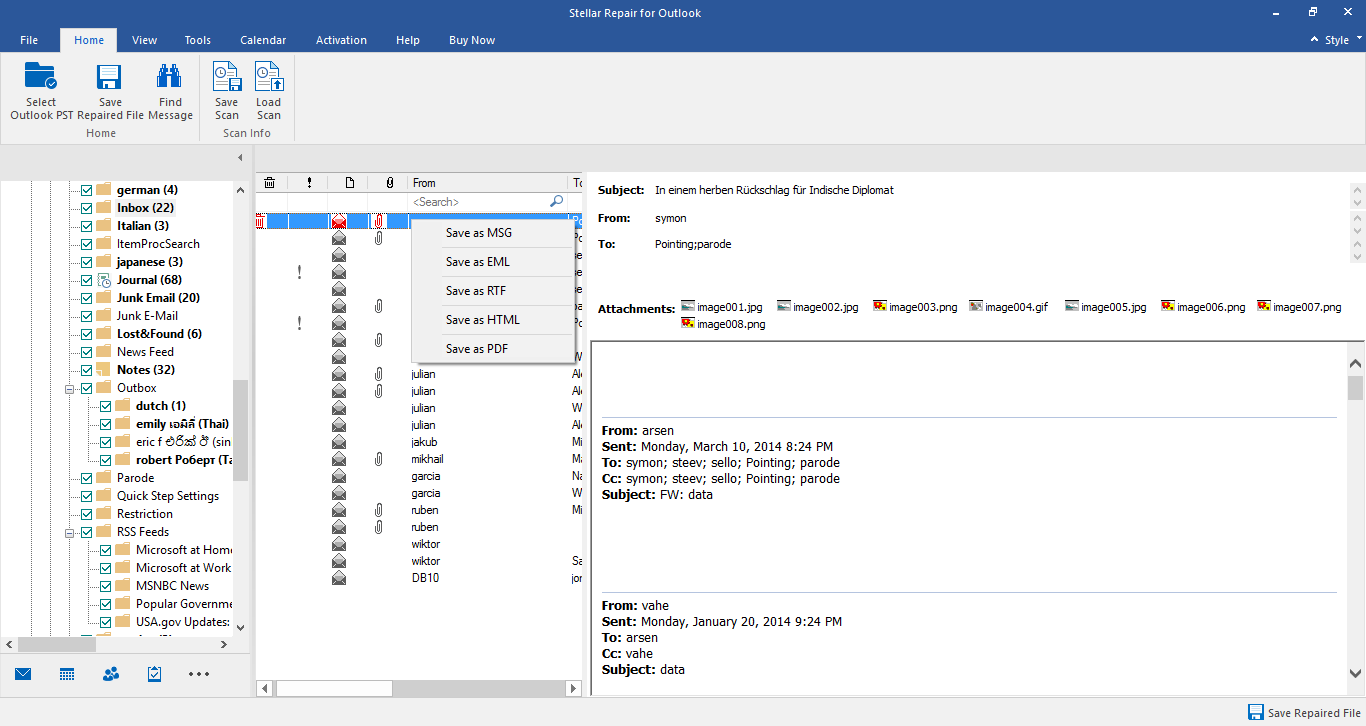Open the Activation tab

[x=341, y=40]
